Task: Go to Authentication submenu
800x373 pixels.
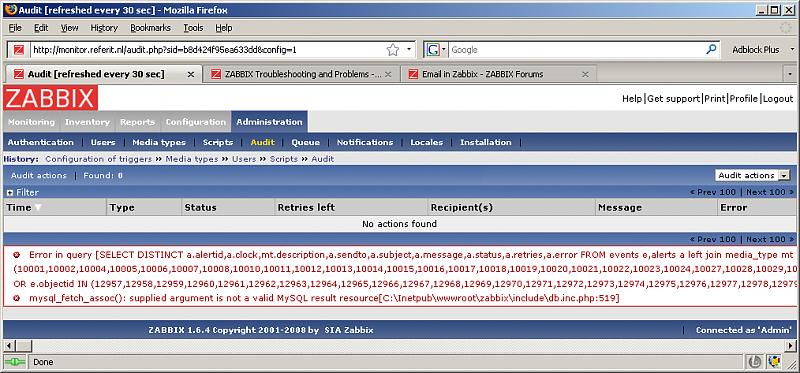Action: tap(41, 142)
